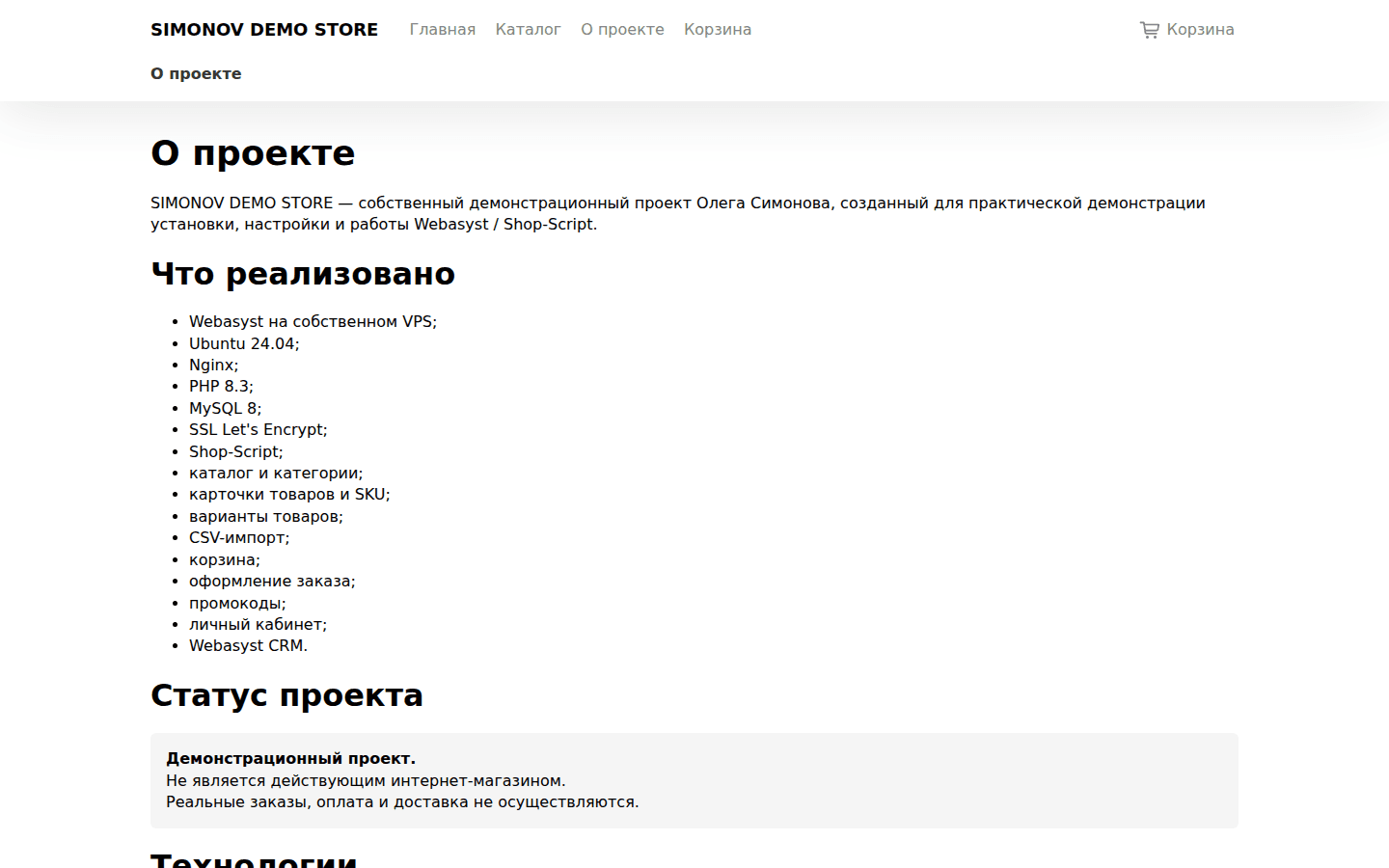
Task: Click the large О проекте page heading
Action: pyautogui.click(x=253, y=153)
